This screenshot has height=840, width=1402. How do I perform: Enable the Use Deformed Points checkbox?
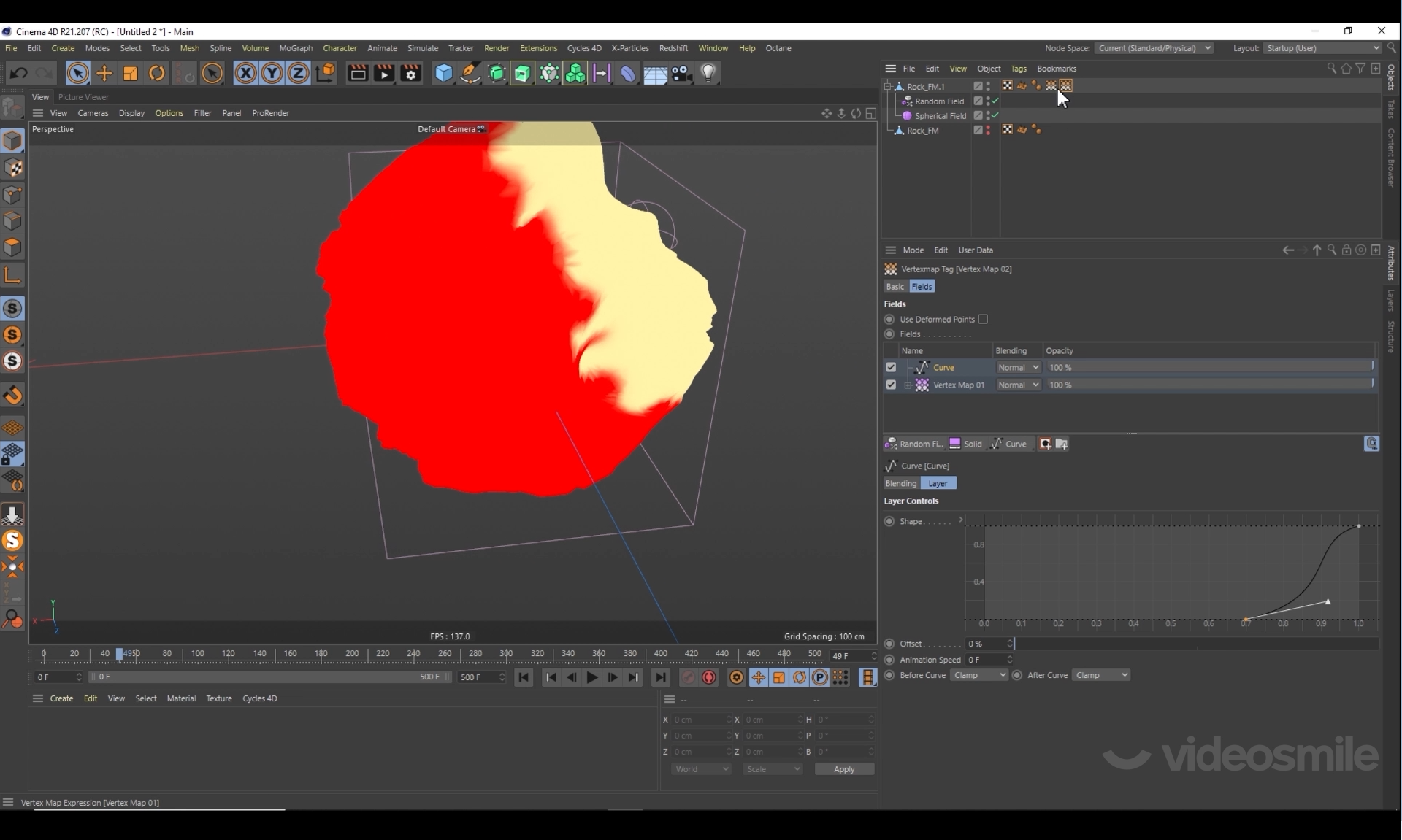coord(983,319)
